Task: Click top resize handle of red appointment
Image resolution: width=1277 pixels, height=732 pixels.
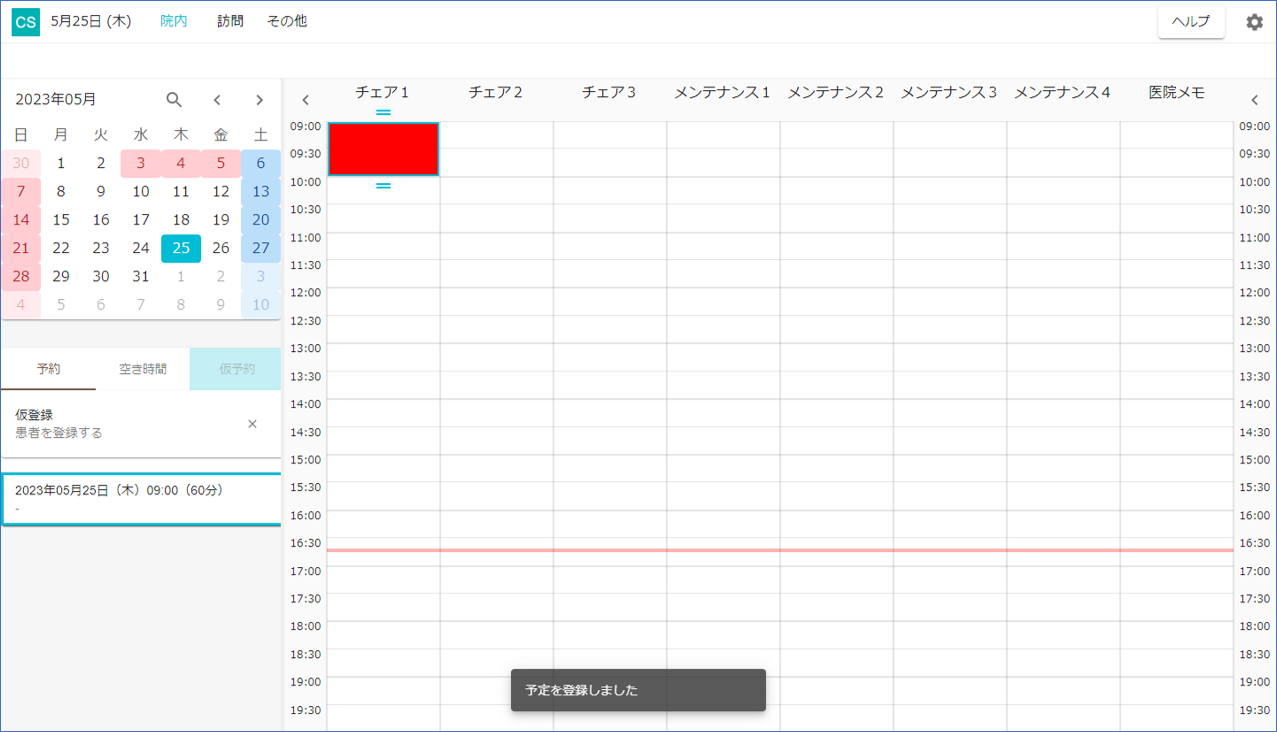Action: pyautogui.click(x=383, y=113)
